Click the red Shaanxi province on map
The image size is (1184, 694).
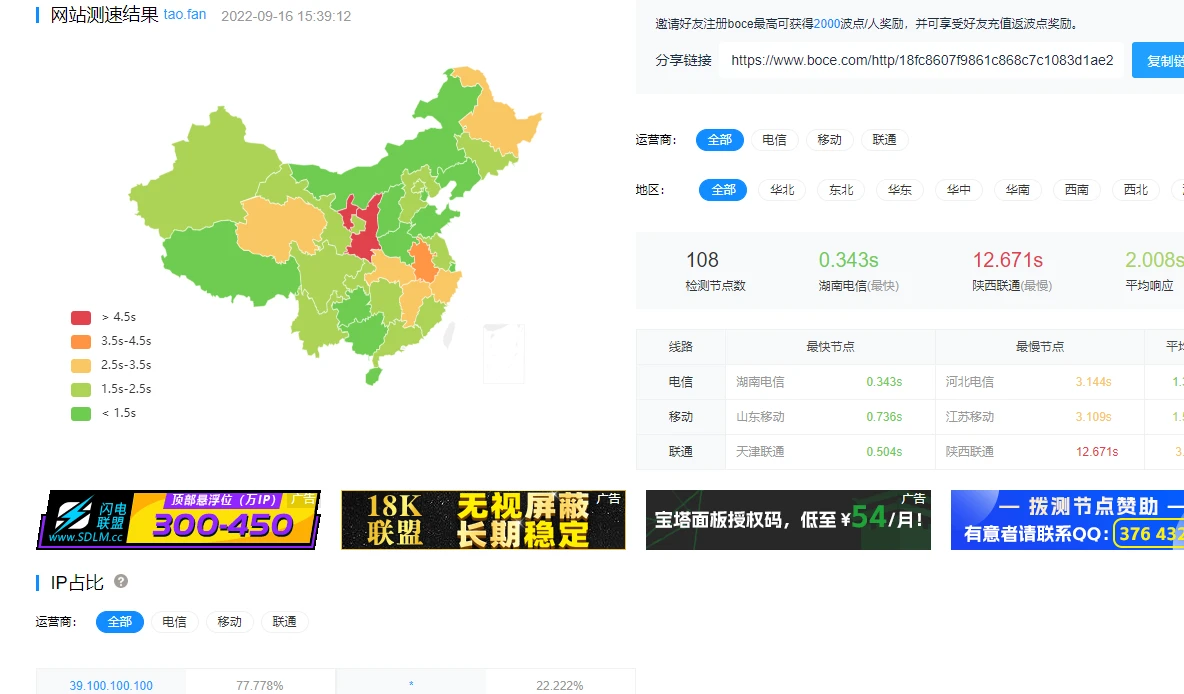362,235
